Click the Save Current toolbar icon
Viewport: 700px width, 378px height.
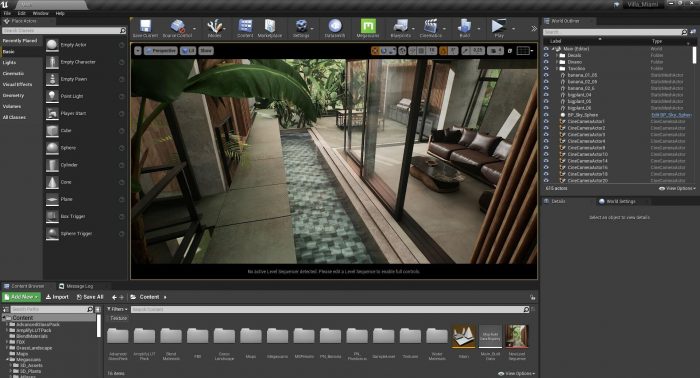pyautogui.click(x=145, y=28)
